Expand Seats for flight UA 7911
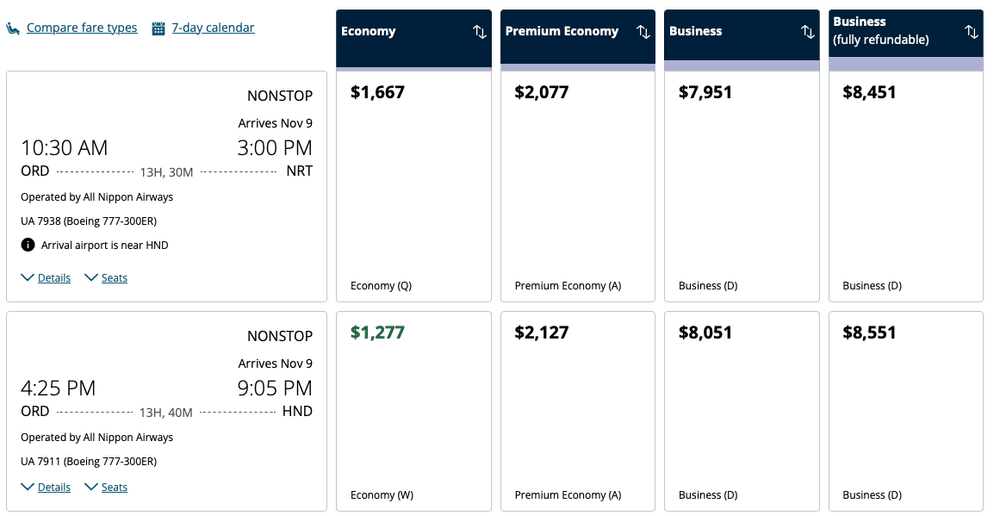 [x=106, y=487]
